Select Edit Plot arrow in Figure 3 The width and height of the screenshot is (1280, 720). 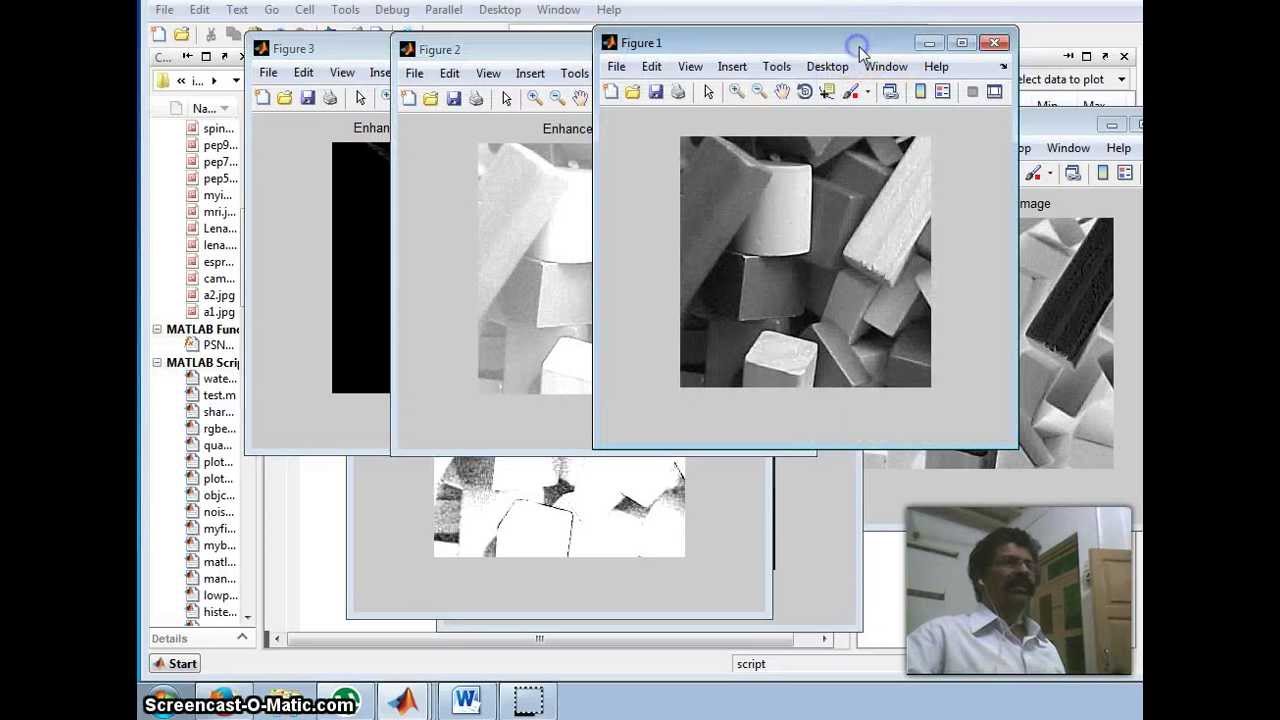pyautogui.click(x=361, y=97)
